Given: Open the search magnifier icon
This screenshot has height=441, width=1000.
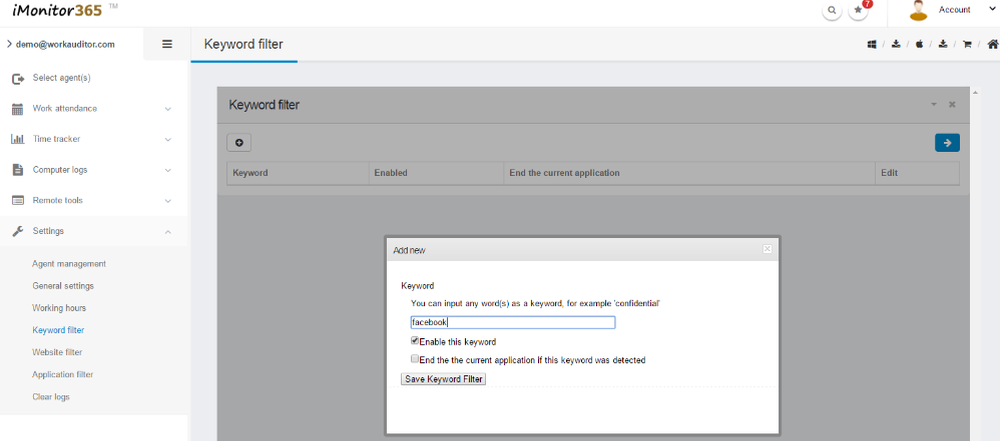Looking at the screenshot, I should [832, 11].
